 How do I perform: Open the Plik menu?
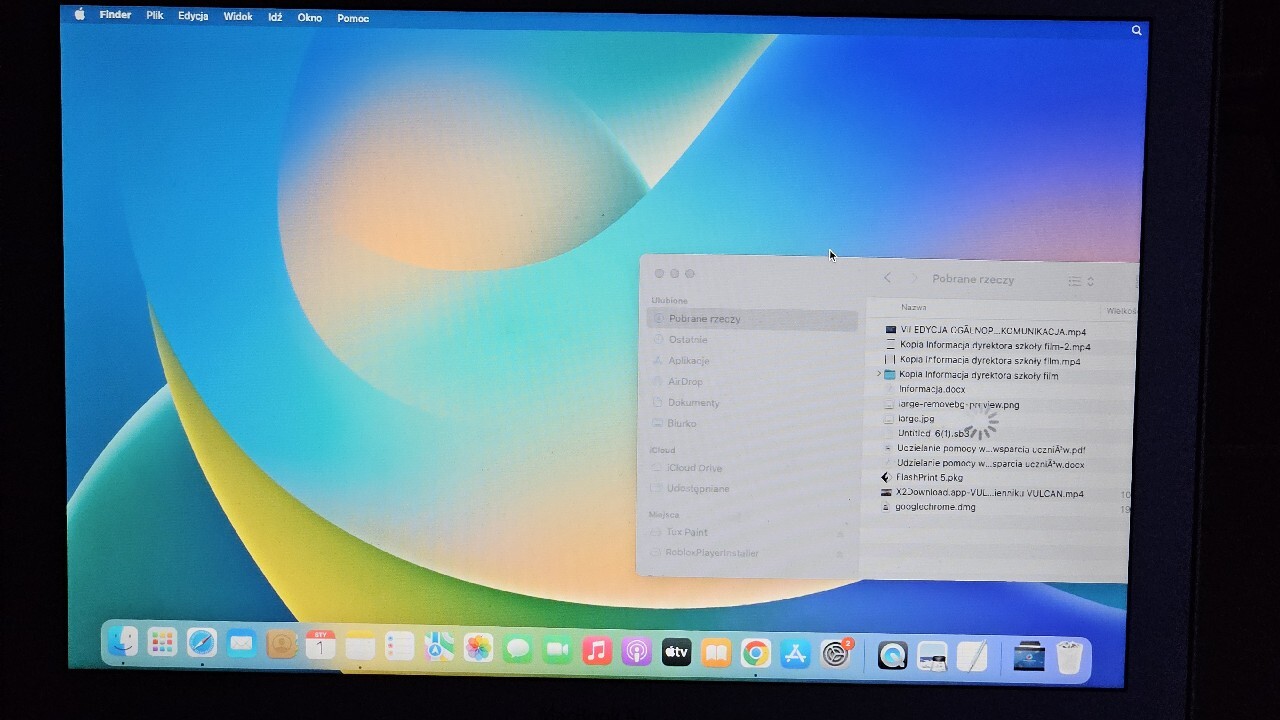(x=155, y=16)
